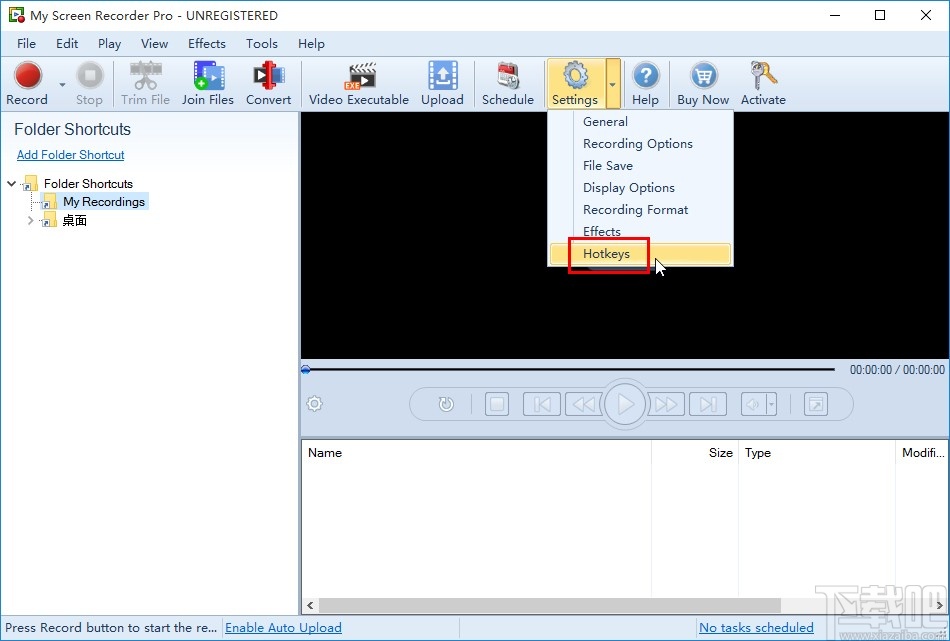This screenshot has height=641, width=950.
Task: Expand the 桌面 folder tree node
Action: click(30, 221)
